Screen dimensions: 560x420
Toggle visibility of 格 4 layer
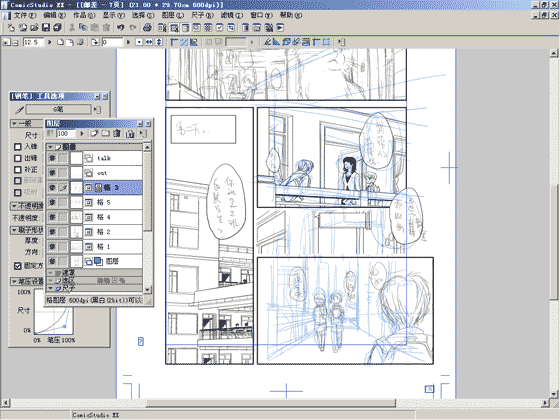52,217
